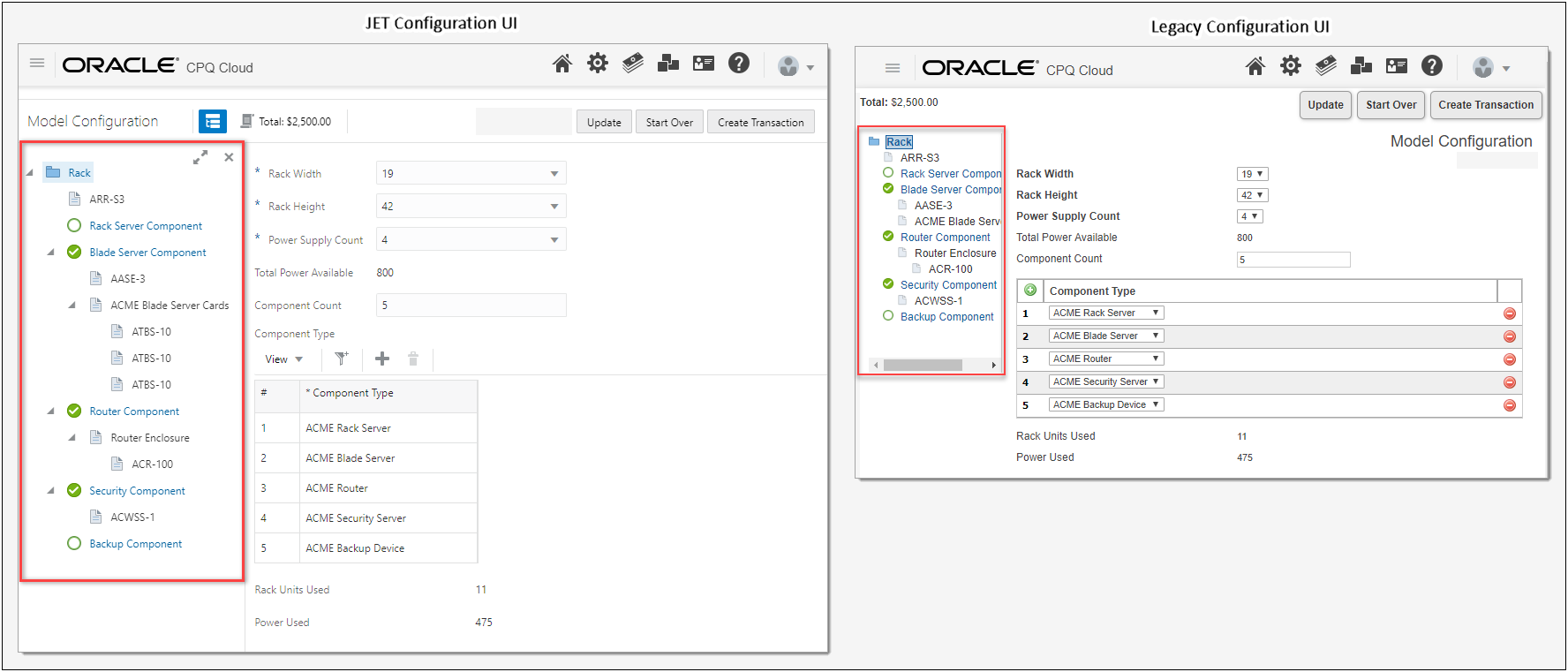Select ACR-100 item in JET tree
Viewport: 1568px width, 672px height.
coord(152,464)
